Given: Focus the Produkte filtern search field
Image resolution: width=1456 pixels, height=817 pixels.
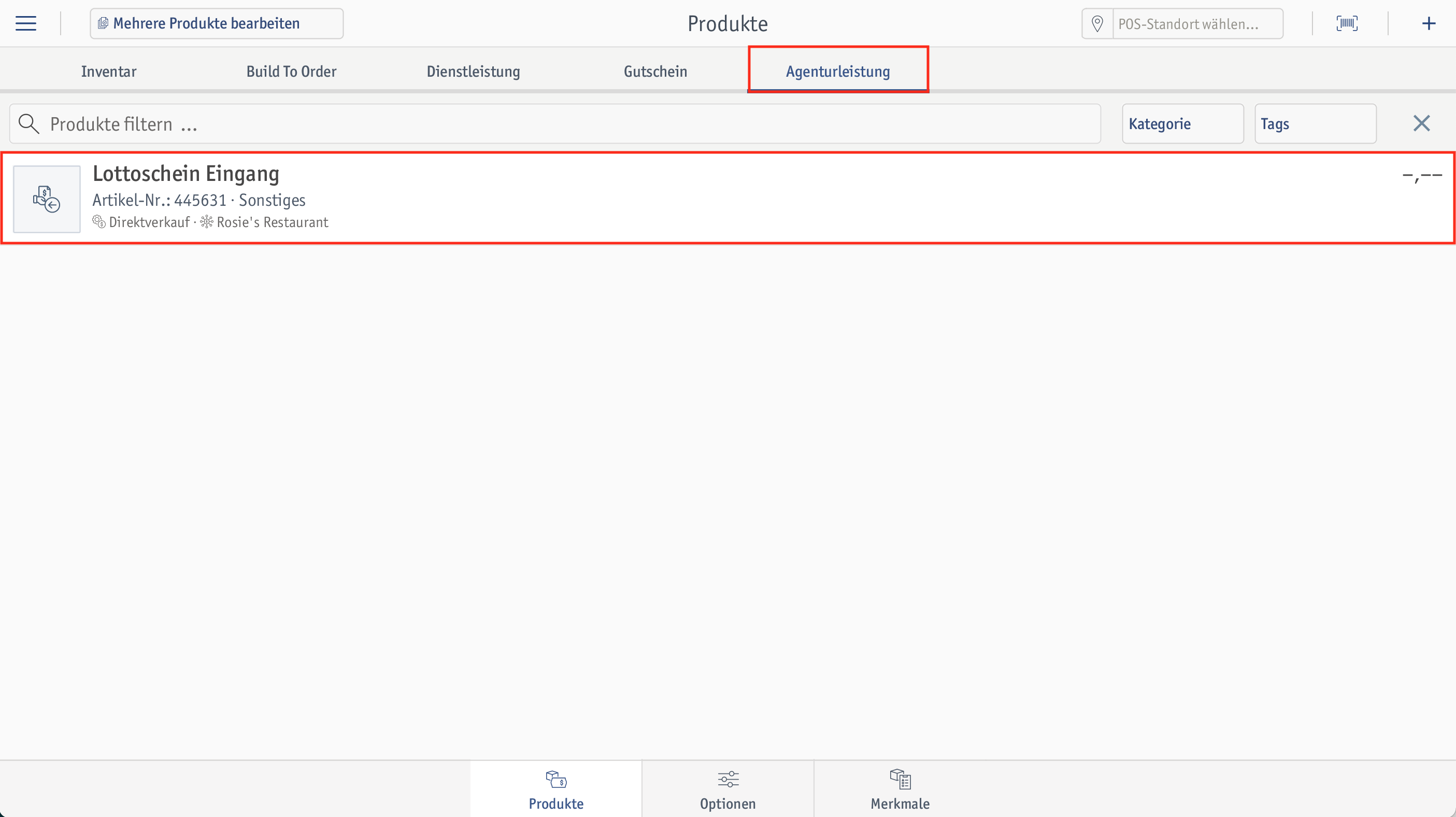Looking at the screenshot, I should (554, 124).
